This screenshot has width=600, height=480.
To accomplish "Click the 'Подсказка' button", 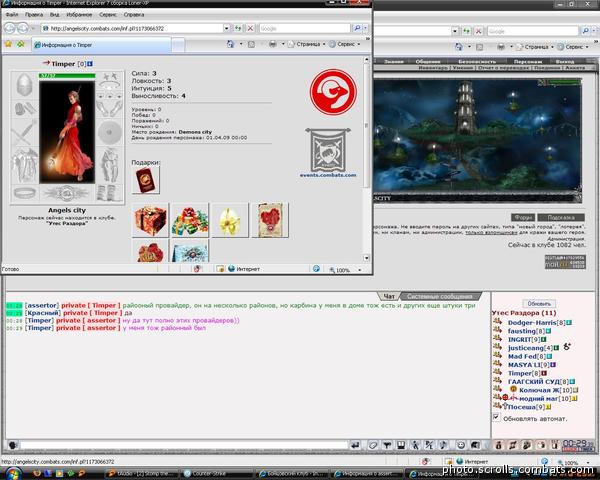I will coord(561,217).
